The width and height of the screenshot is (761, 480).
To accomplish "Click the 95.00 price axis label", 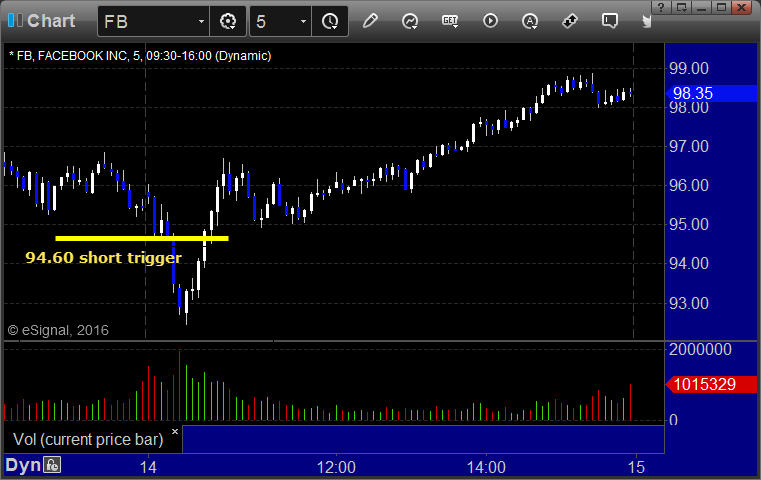I will click(x=689, y=224).
